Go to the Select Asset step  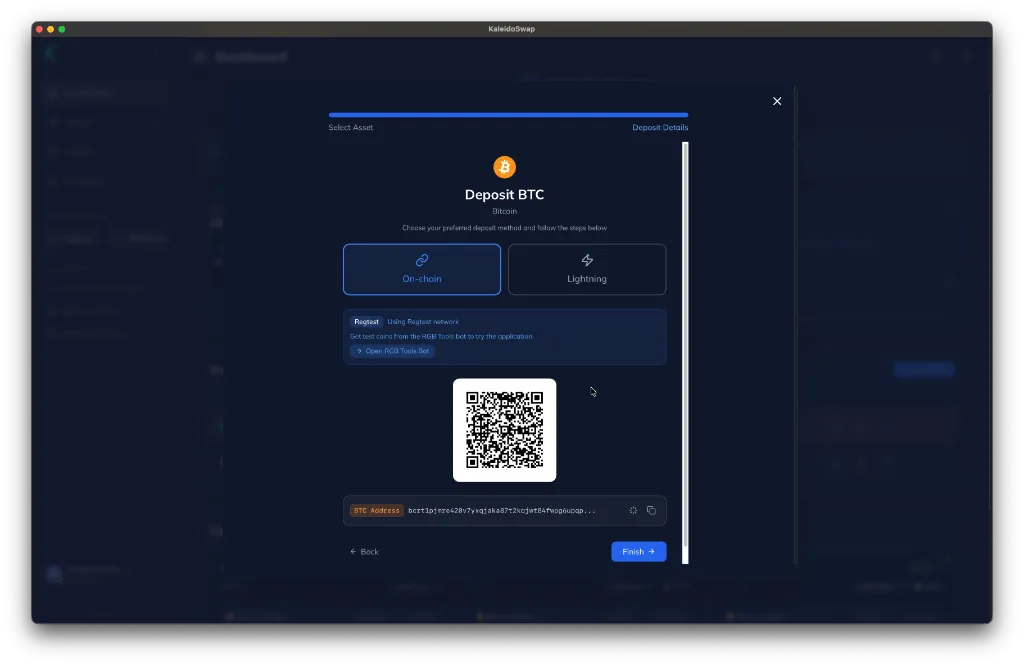(350, 128)
